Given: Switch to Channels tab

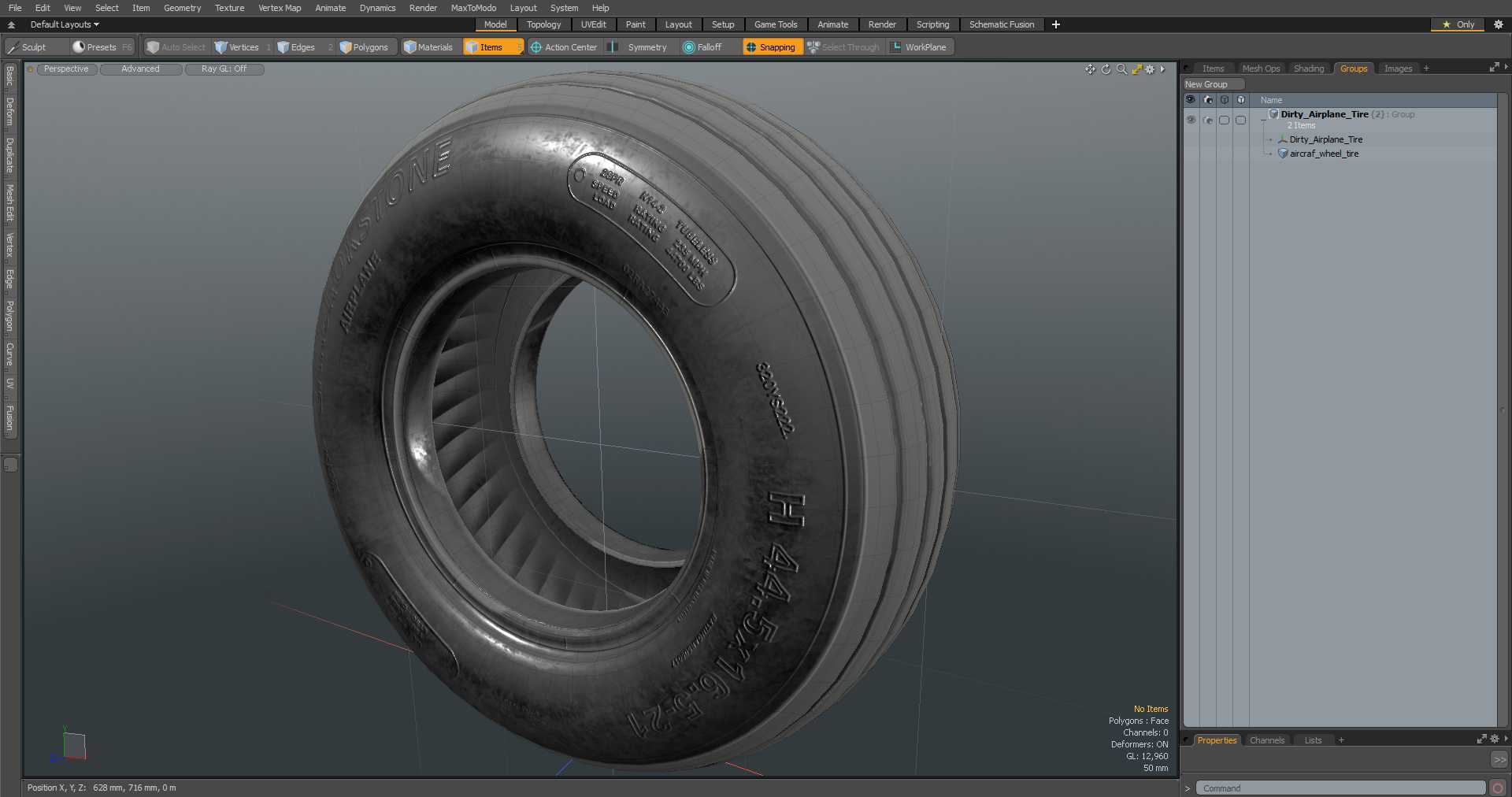Looking at the screenshot, I should pos(1266,740).
